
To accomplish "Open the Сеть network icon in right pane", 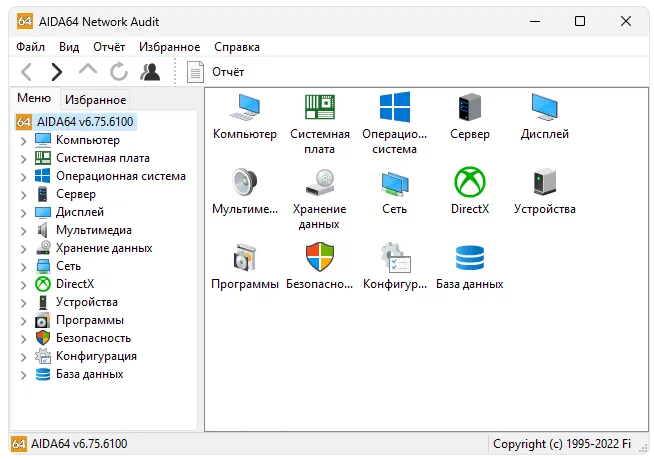I will tap(395, 183).
